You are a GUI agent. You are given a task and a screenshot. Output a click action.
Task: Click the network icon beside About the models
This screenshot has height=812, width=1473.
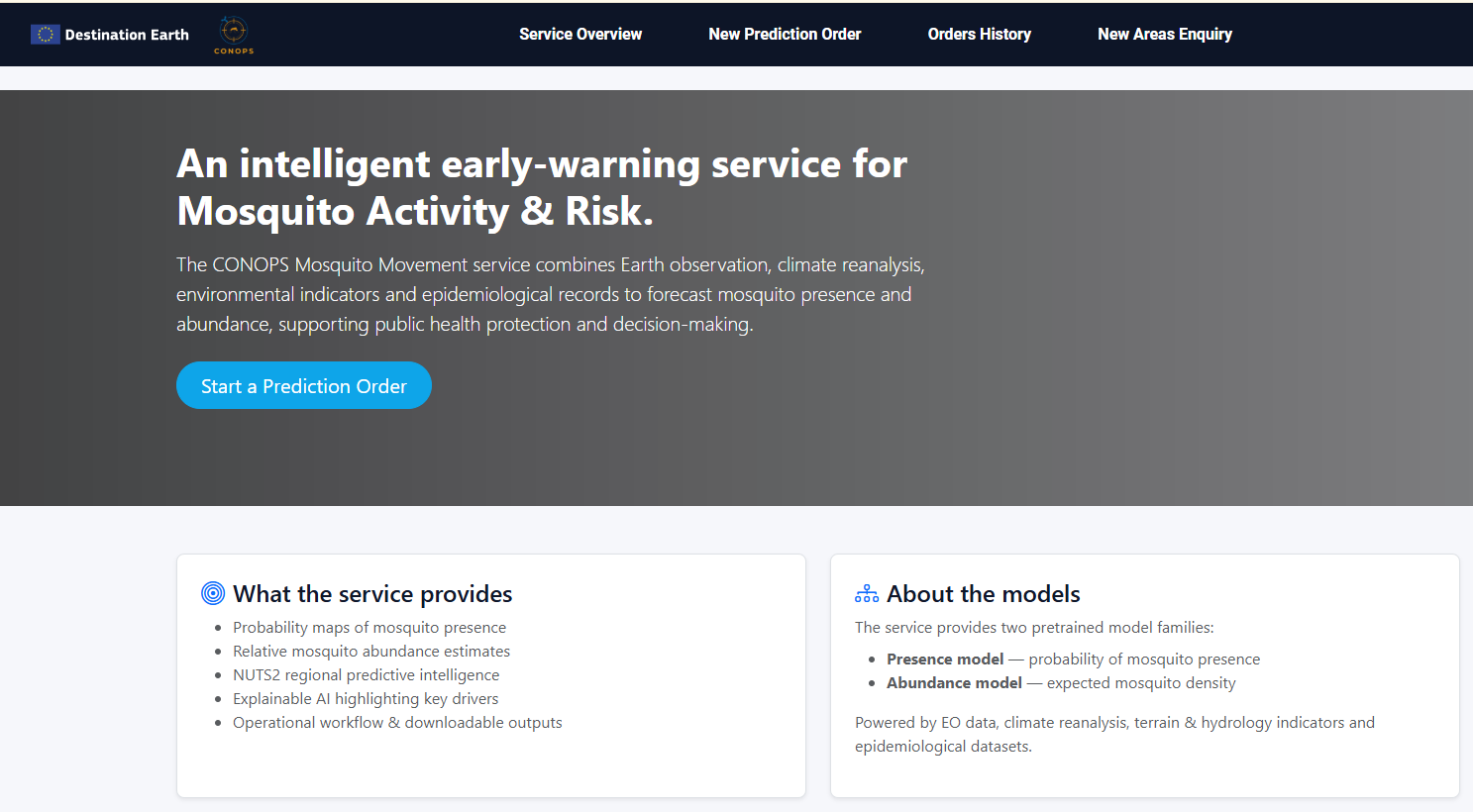pyautogui.click(x=867, y=593)
